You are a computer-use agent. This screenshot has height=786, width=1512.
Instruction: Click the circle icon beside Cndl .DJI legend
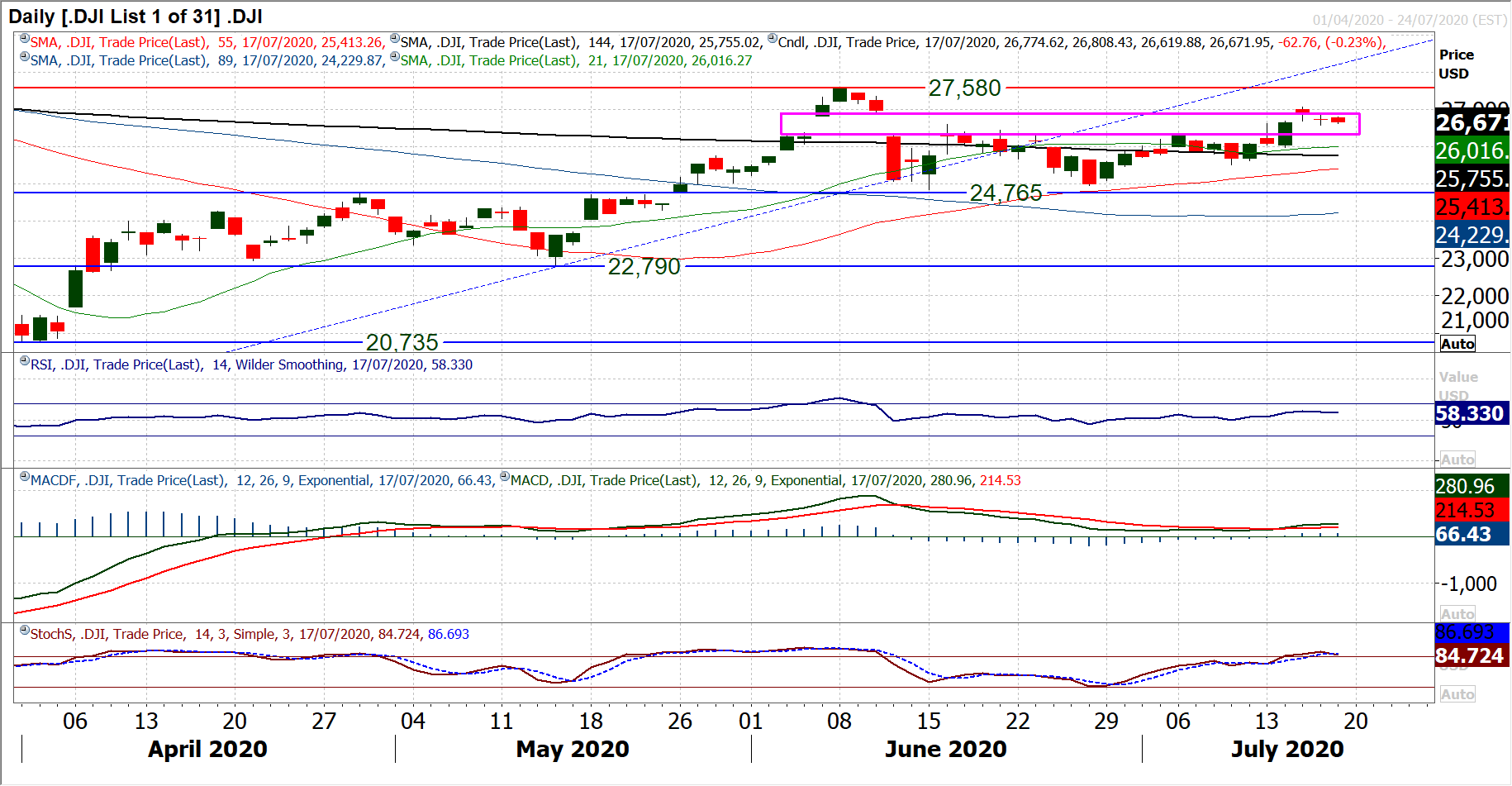773,39
